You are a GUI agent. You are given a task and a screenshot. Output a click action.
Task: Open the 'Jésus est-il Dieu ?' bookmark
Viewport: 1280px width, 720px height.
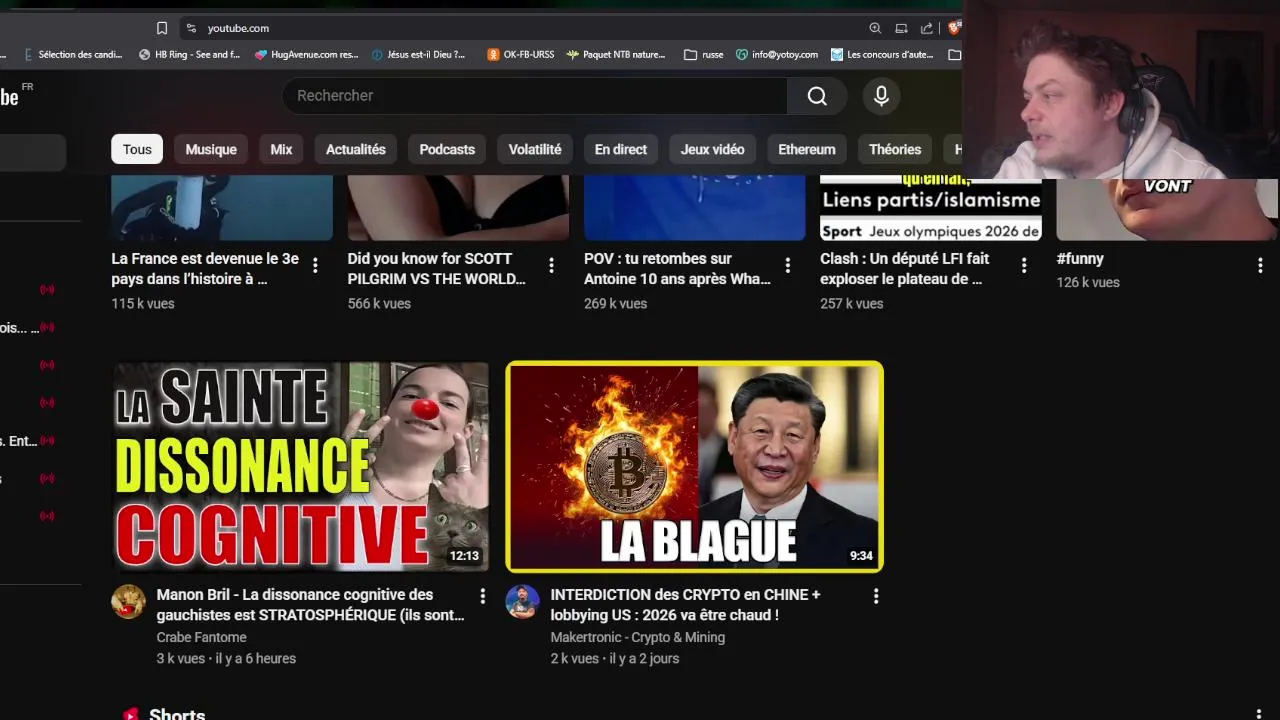tap(418, 55)
